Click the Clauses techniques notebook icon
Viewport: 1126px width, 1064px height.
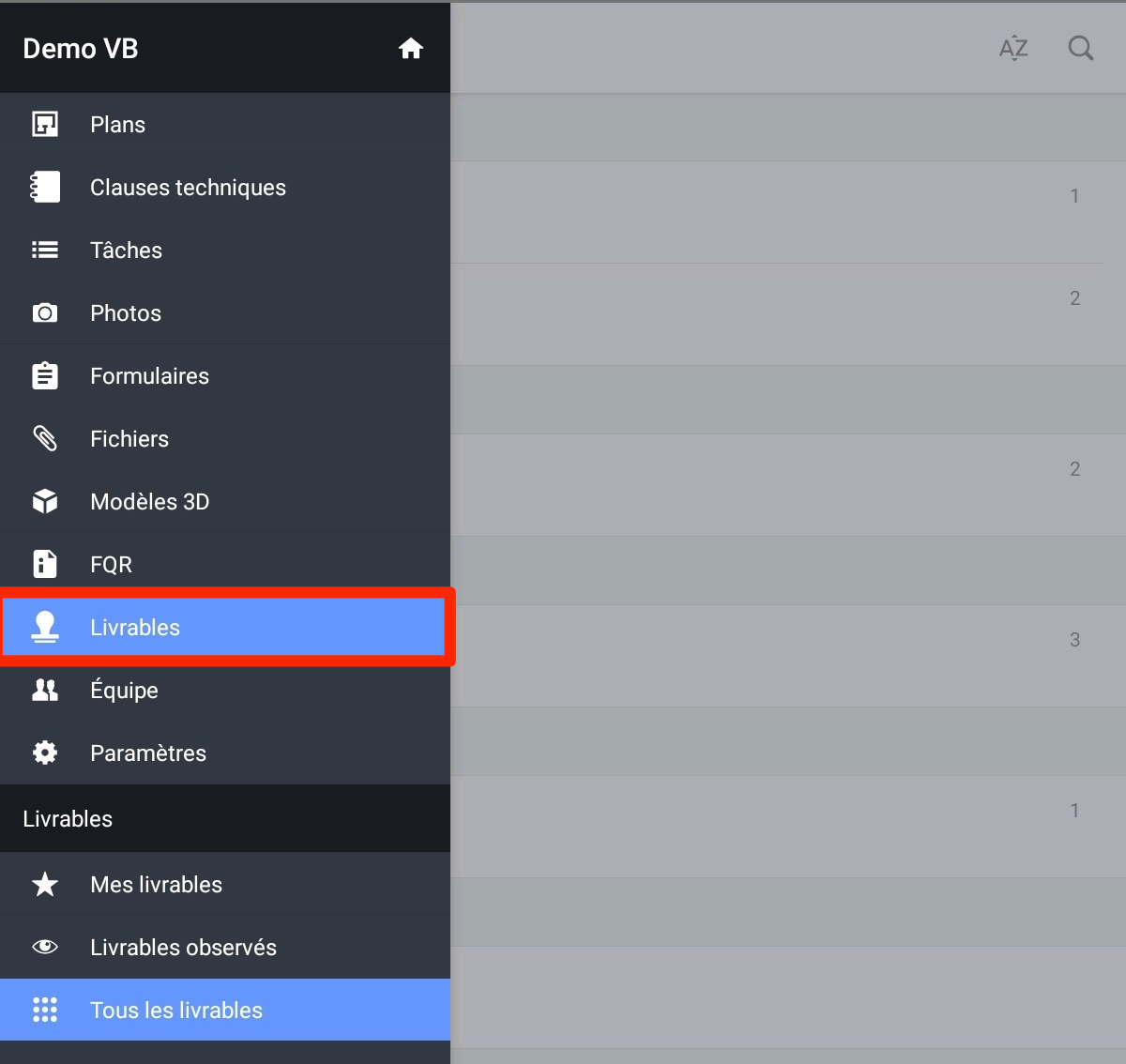tap(45, 187)
